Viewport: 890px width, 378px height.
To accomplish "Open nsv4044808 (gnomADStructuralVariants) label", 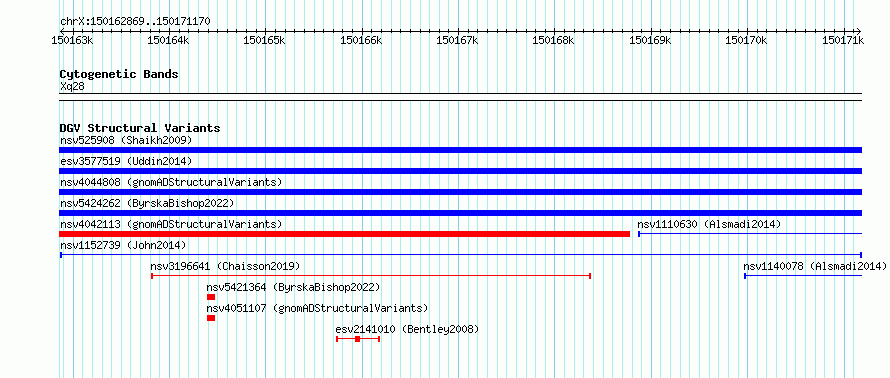I will click(x=171, y=182).
